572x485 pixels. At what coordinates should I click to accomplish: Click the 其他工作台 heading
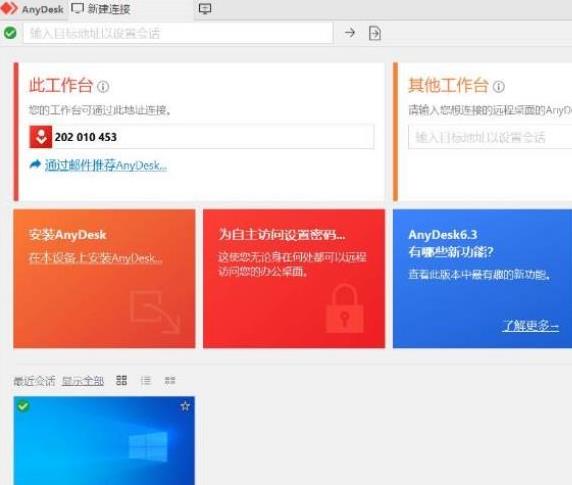448,86
